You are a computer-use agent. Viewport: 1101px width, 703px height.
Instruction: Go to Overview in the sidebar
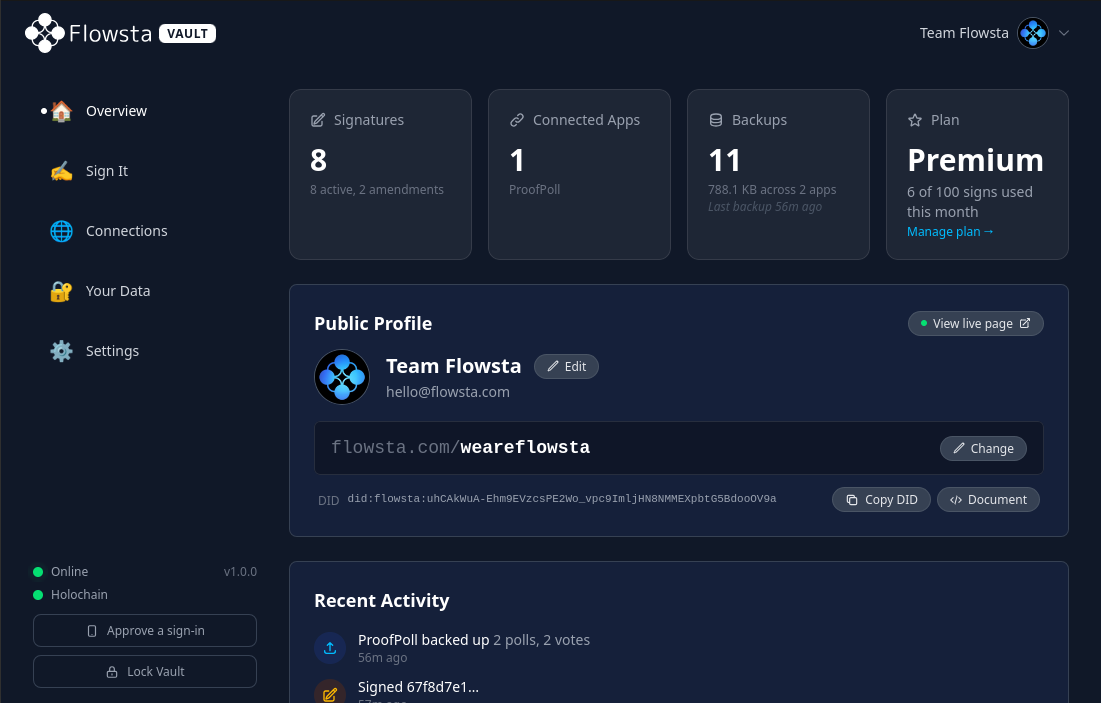coord(117,111)
